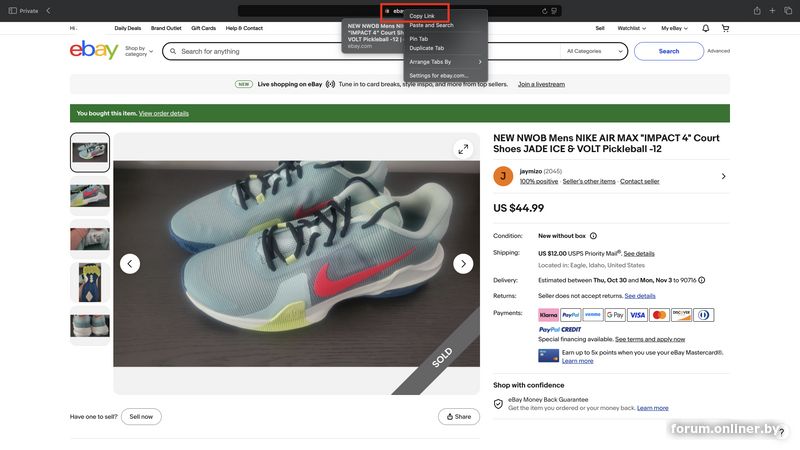Click the Sell link in header

tap(600, 29)
